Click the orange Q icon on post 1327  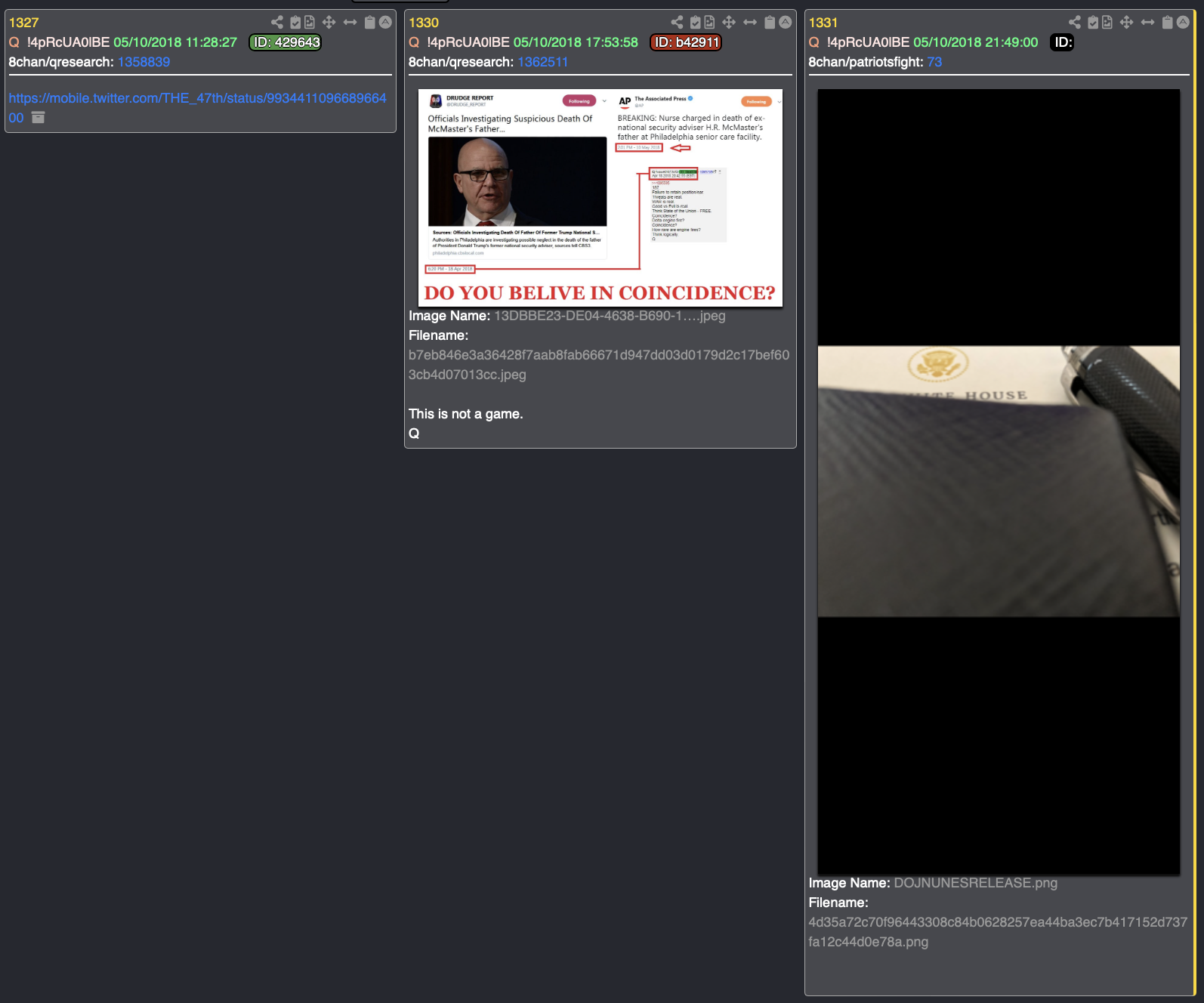(14, 42)
